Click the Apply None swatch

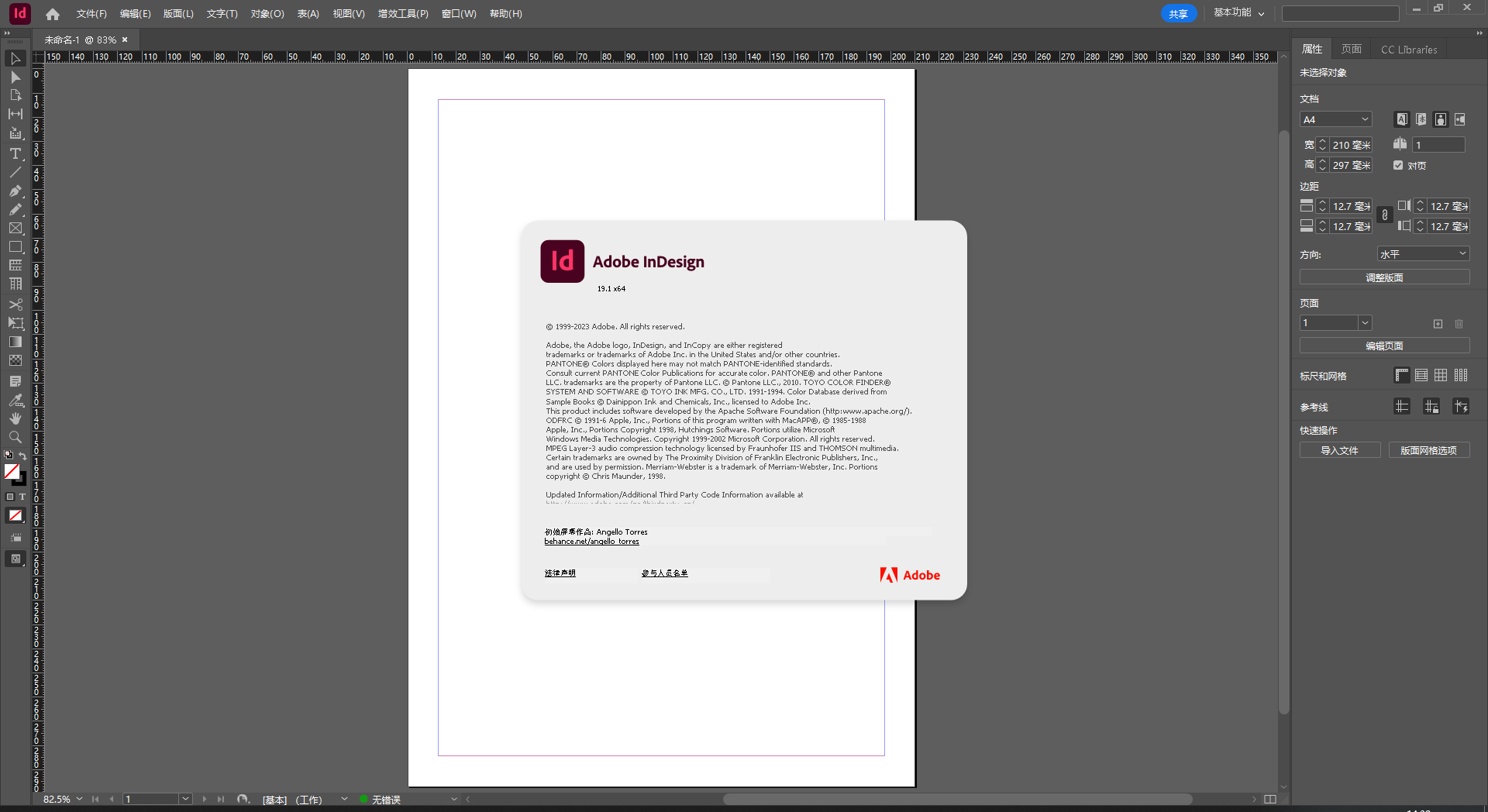click(15, 515)
